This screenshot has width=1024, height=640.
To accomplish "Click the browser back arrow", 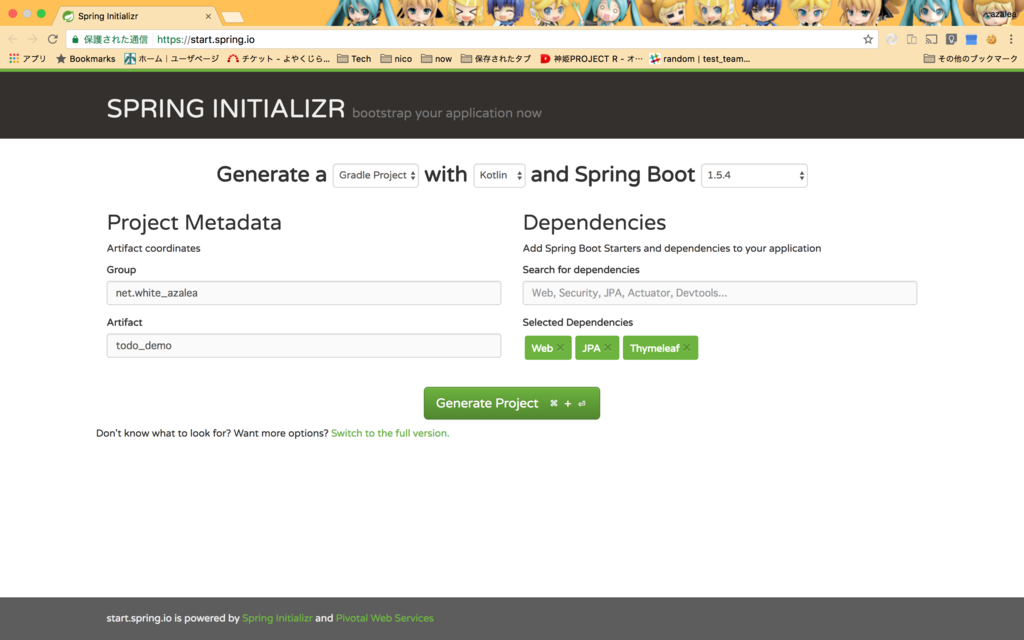I will [x=12, y=39].
